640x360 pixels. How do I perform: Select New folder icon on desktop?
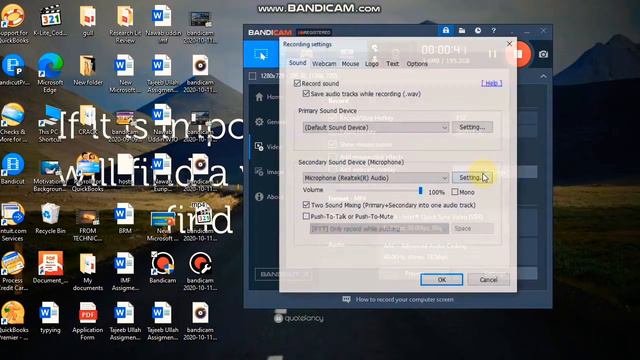tap(88, 70)
